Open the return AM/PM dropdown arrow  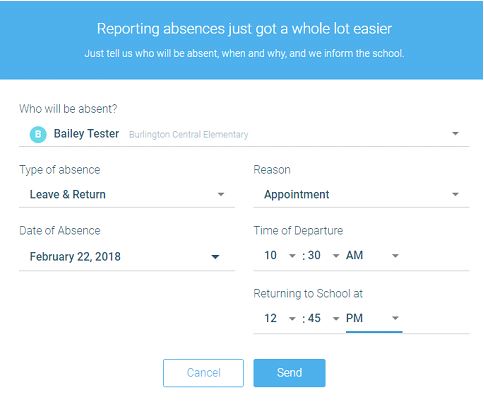[x=395, y=318]
